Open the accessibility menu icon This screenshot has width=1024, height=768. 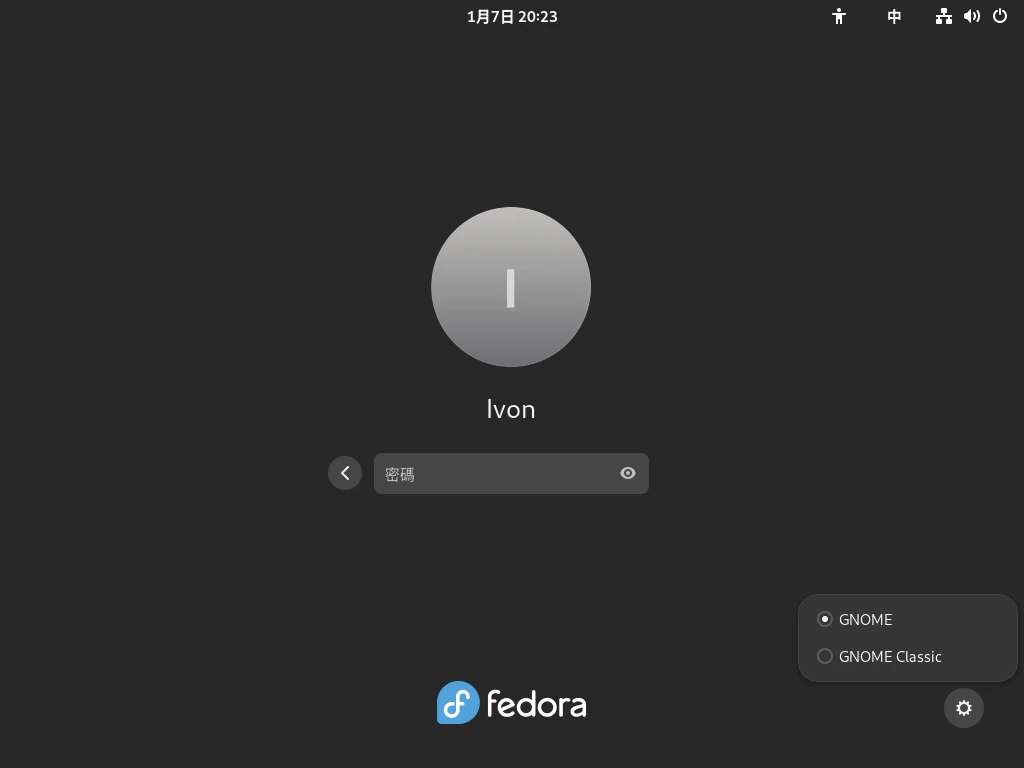tap(839, 16)
